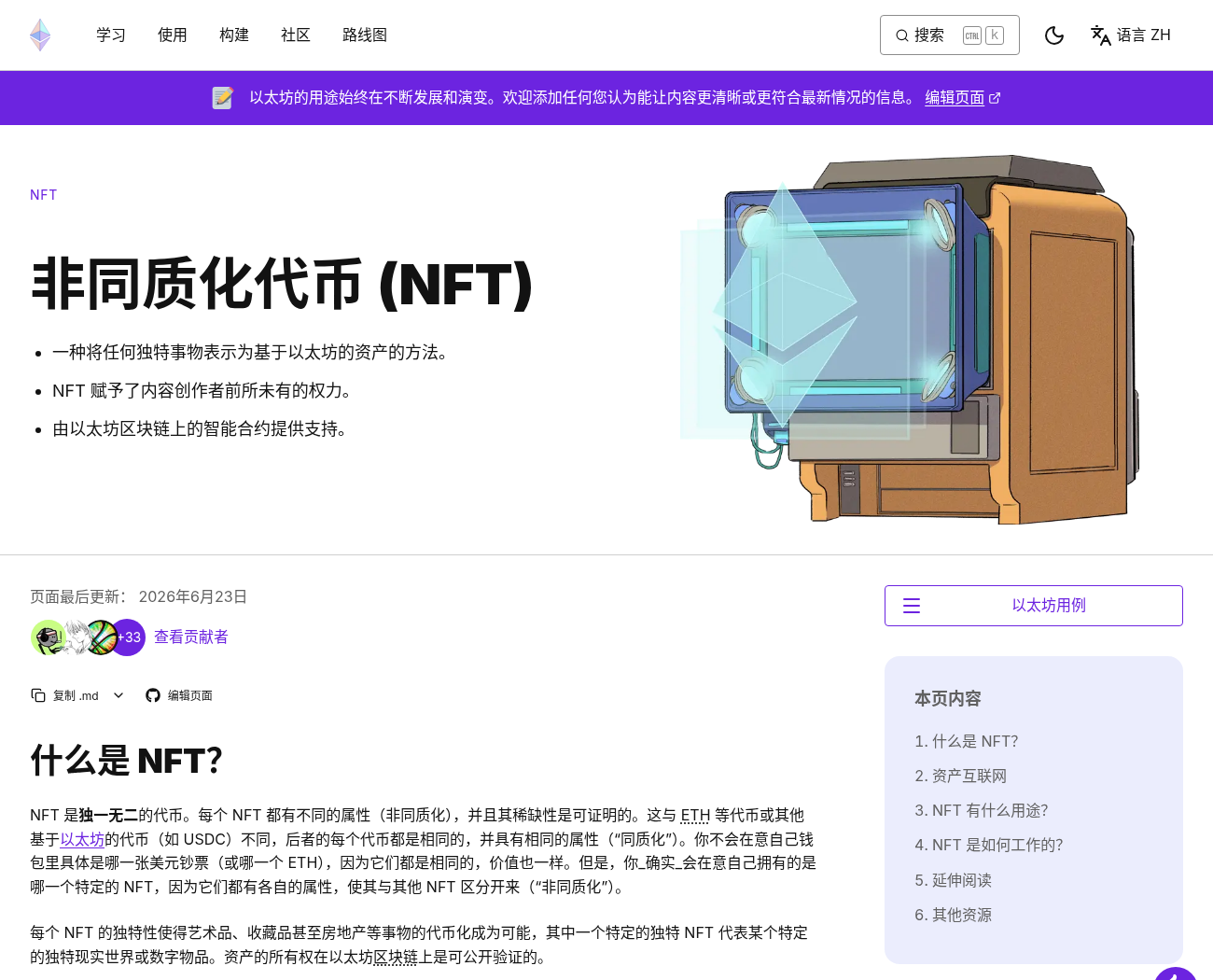Click the underlined ETH glossary term
This screenshot has height=980, width=1213.
coord(695,815)
